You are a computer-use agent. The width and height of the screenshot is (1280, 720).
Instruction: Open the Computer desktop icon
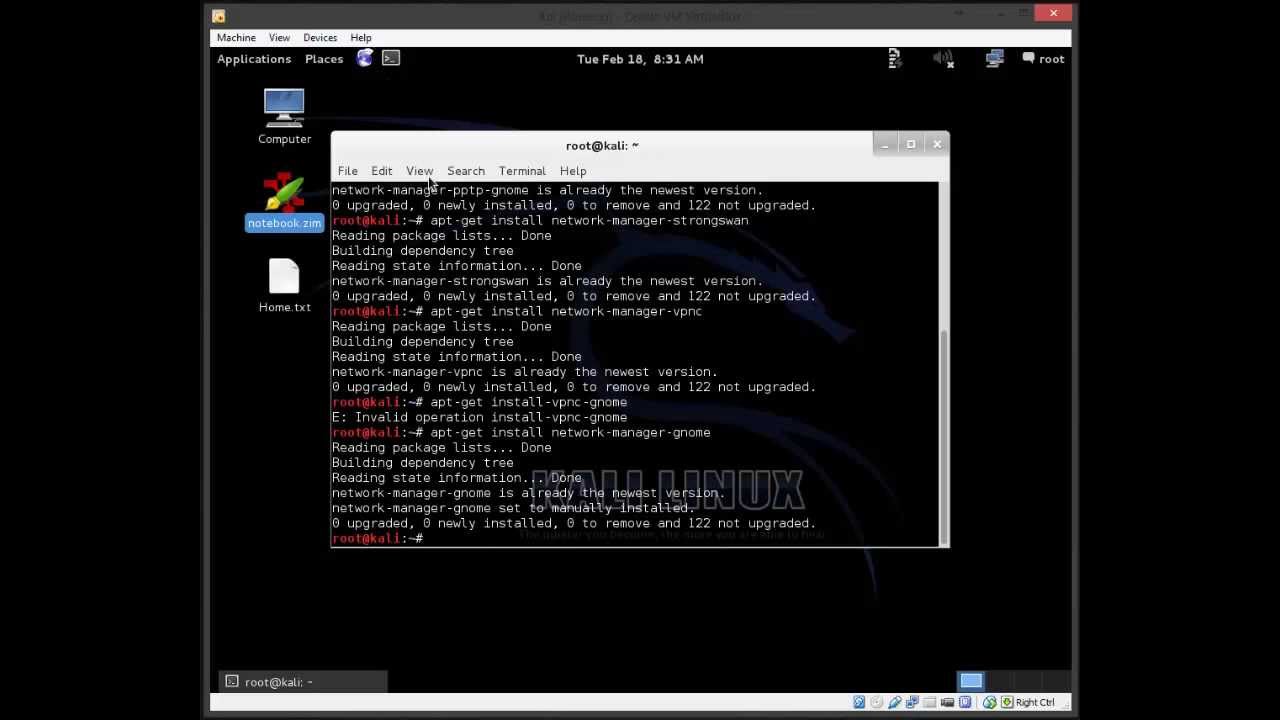[x=284, y=116]
